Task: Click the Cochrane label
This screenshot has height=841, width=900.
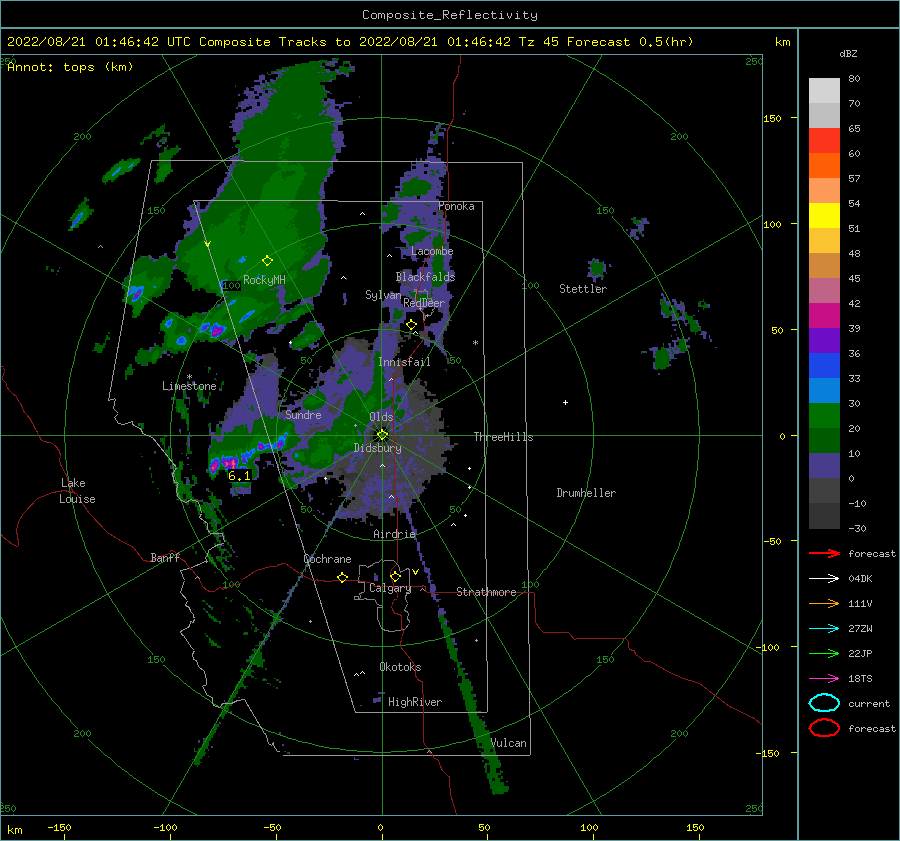Action: [x=327, y=559]
